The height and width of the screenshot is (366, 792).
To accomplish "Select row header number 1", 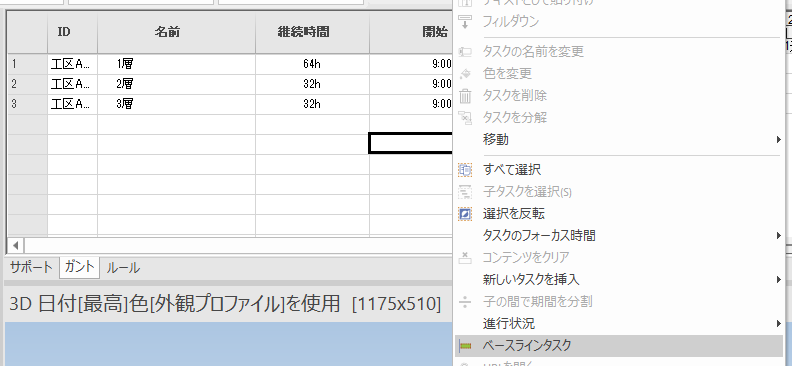I will (27, 64).
